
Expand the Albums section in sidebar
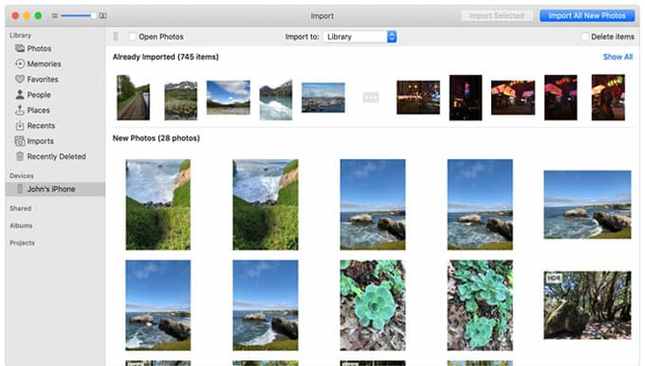(21, 226)
